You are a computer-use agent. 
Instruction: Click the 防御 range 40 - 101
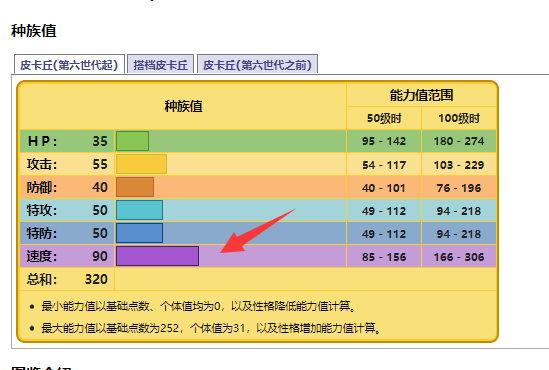pyautogui.click(x=384, y=188)
